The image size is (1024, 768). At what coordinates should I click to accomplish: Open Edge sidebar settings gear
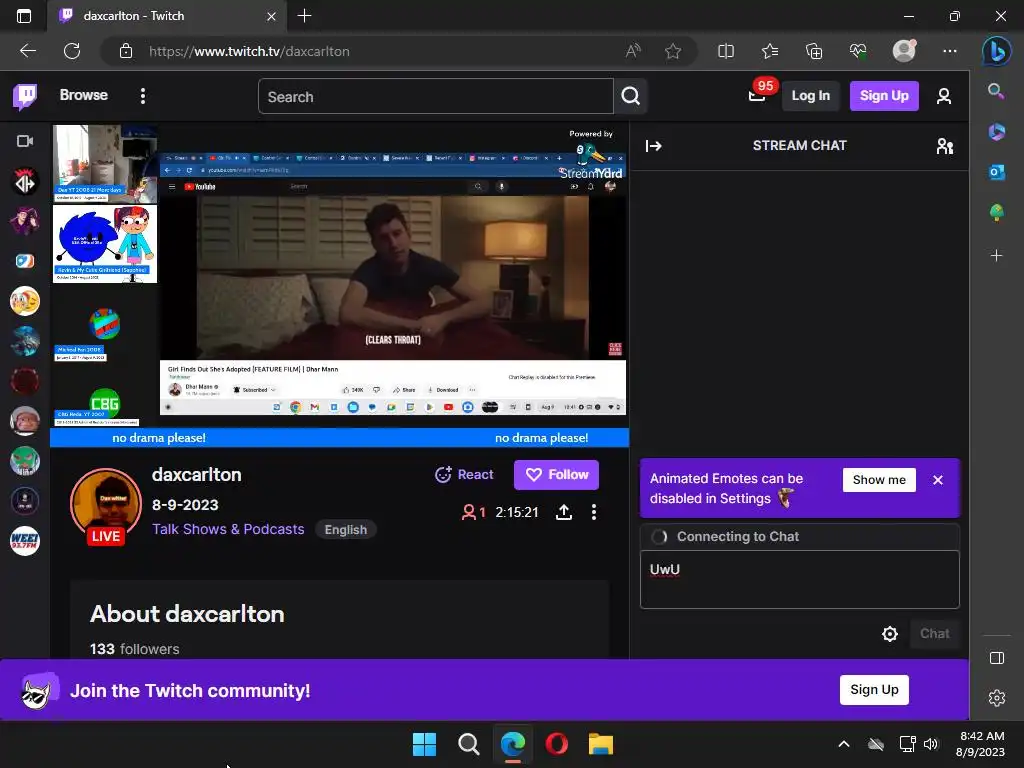tap(997, 697)
